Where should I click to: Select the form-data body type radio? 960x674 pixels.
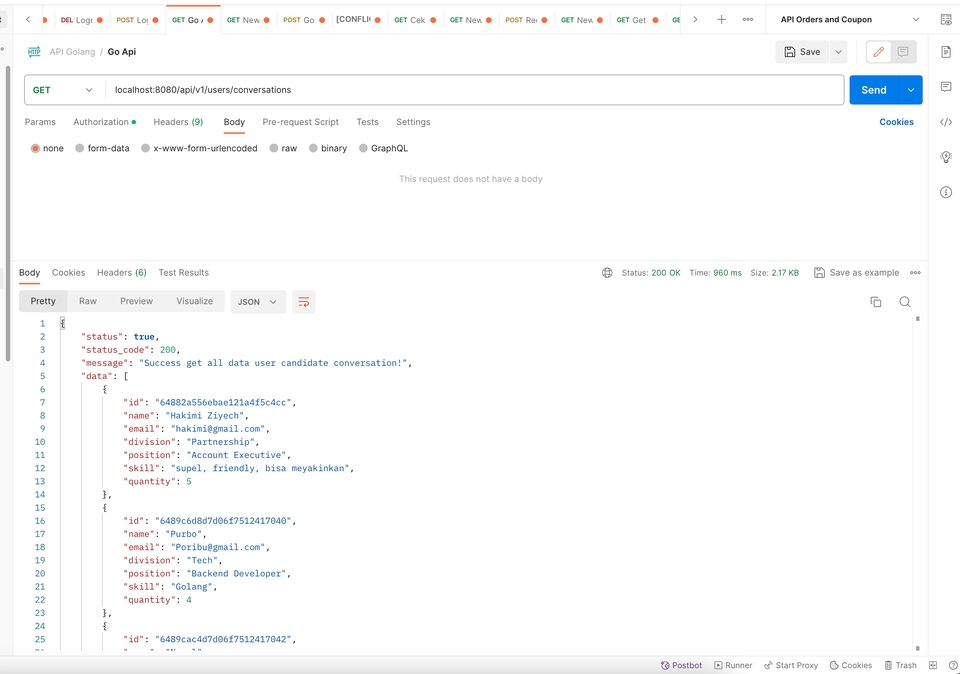point(80,148)
